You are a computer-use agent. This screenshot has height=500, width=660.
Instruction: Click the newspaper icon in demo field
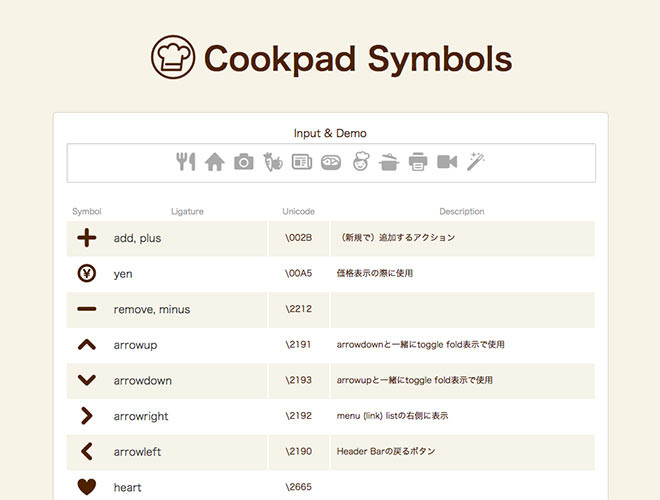(x=302, y=162)
